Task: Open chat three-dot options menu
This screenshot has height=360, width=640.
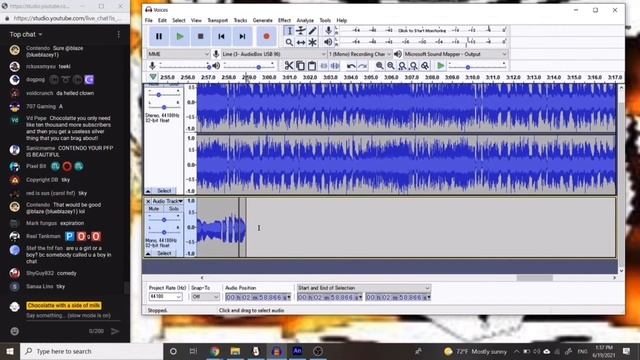Action: pos(118,35)
